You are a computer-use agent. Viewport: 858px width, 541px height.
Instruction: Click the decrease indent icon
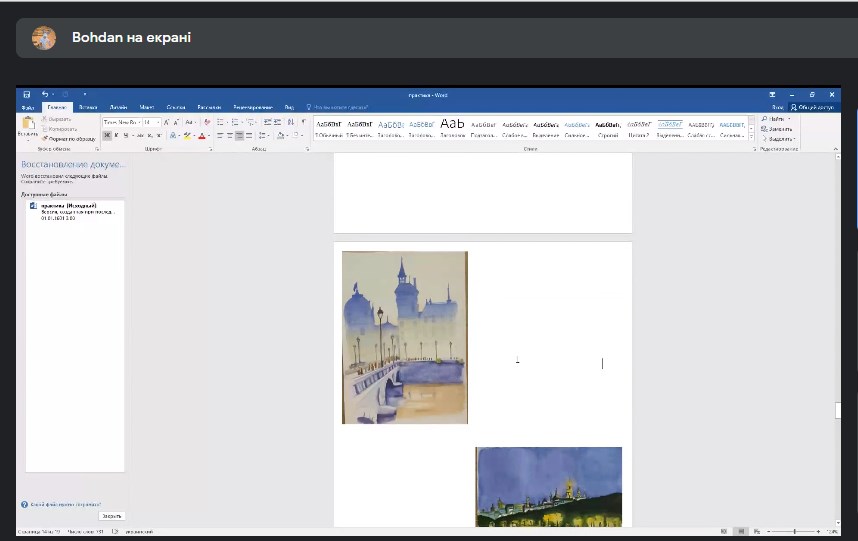pos(268,123)
